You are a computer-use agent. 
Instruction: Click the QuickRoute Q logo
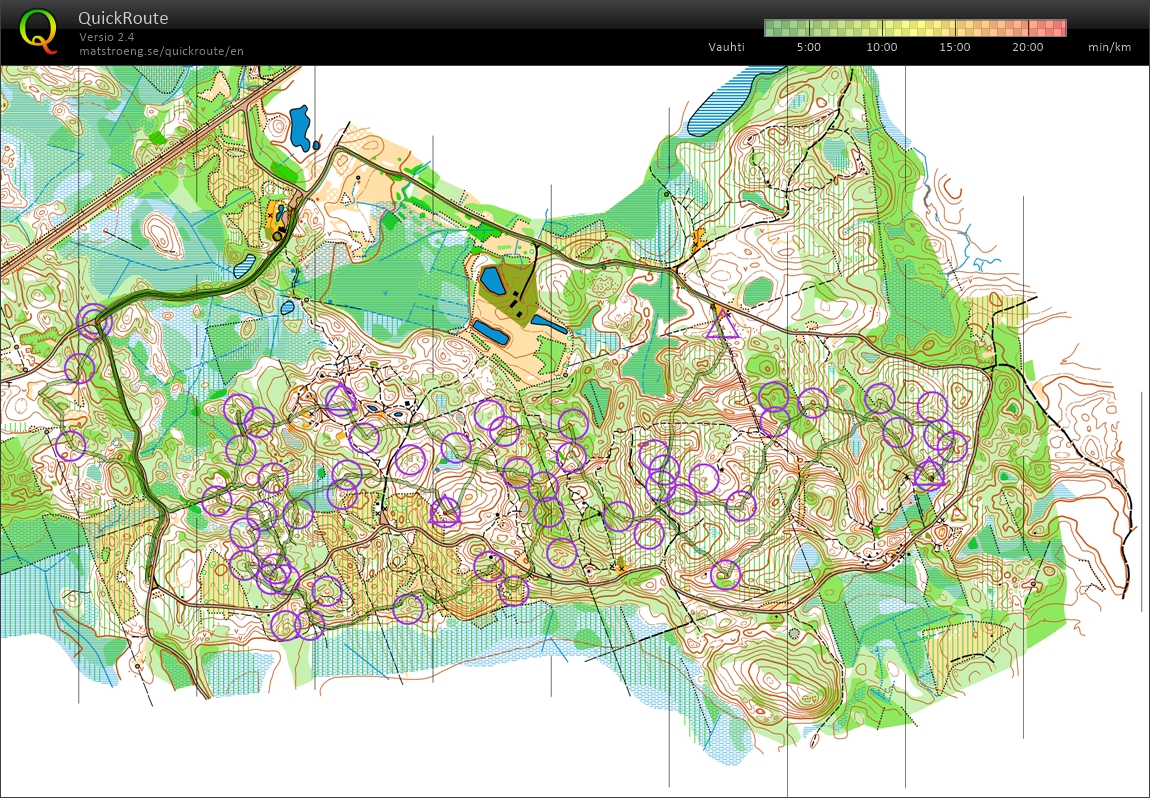point(38,30)
